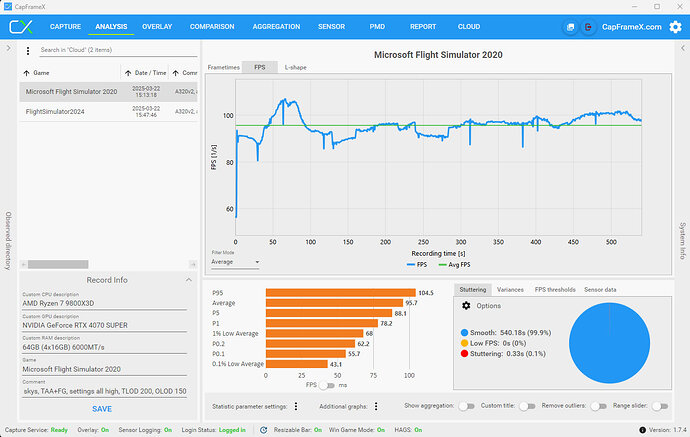Click the red login/logout icon

pos(588,27)
